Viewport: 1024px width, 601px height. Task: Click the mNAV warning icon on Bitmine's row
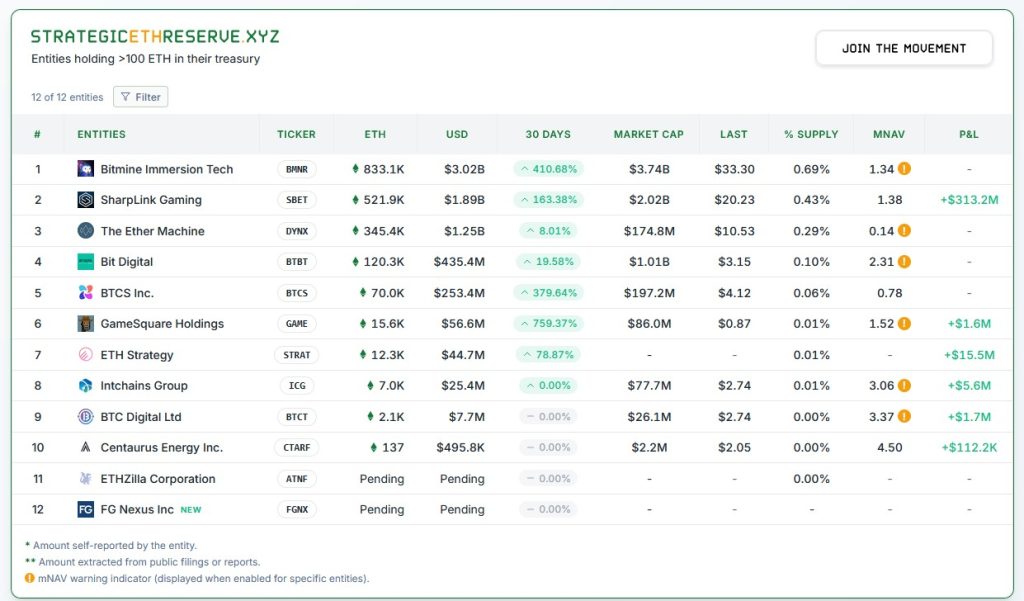coord(905,169)
